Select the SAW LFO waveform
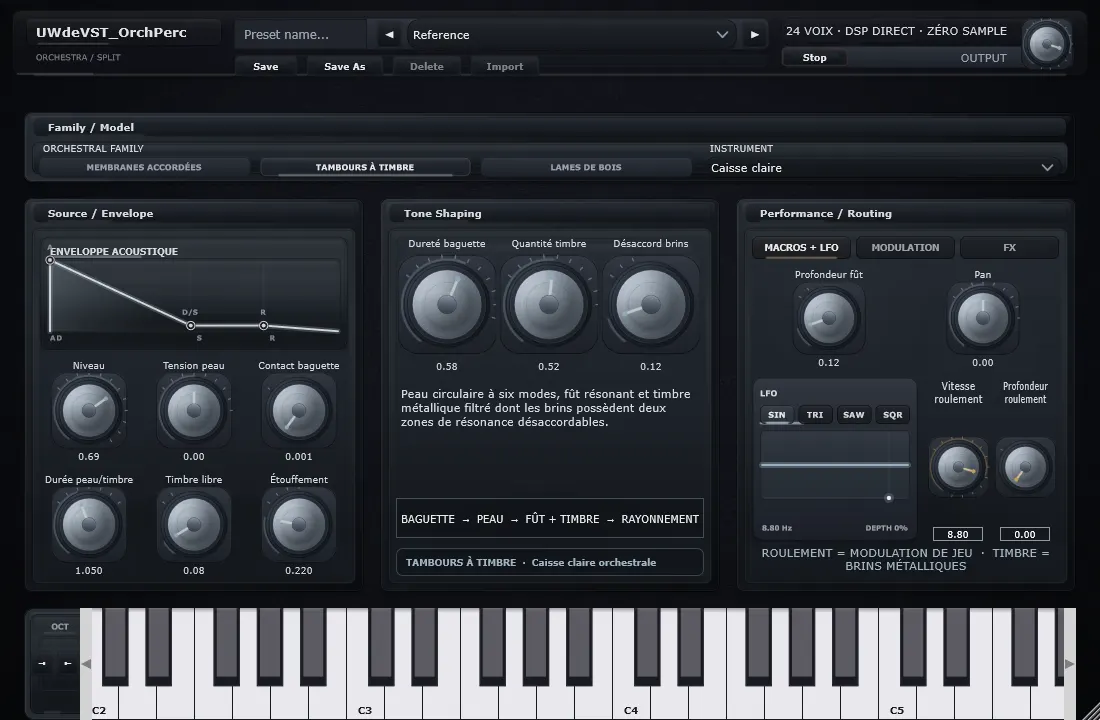 (x=853, y=415)
